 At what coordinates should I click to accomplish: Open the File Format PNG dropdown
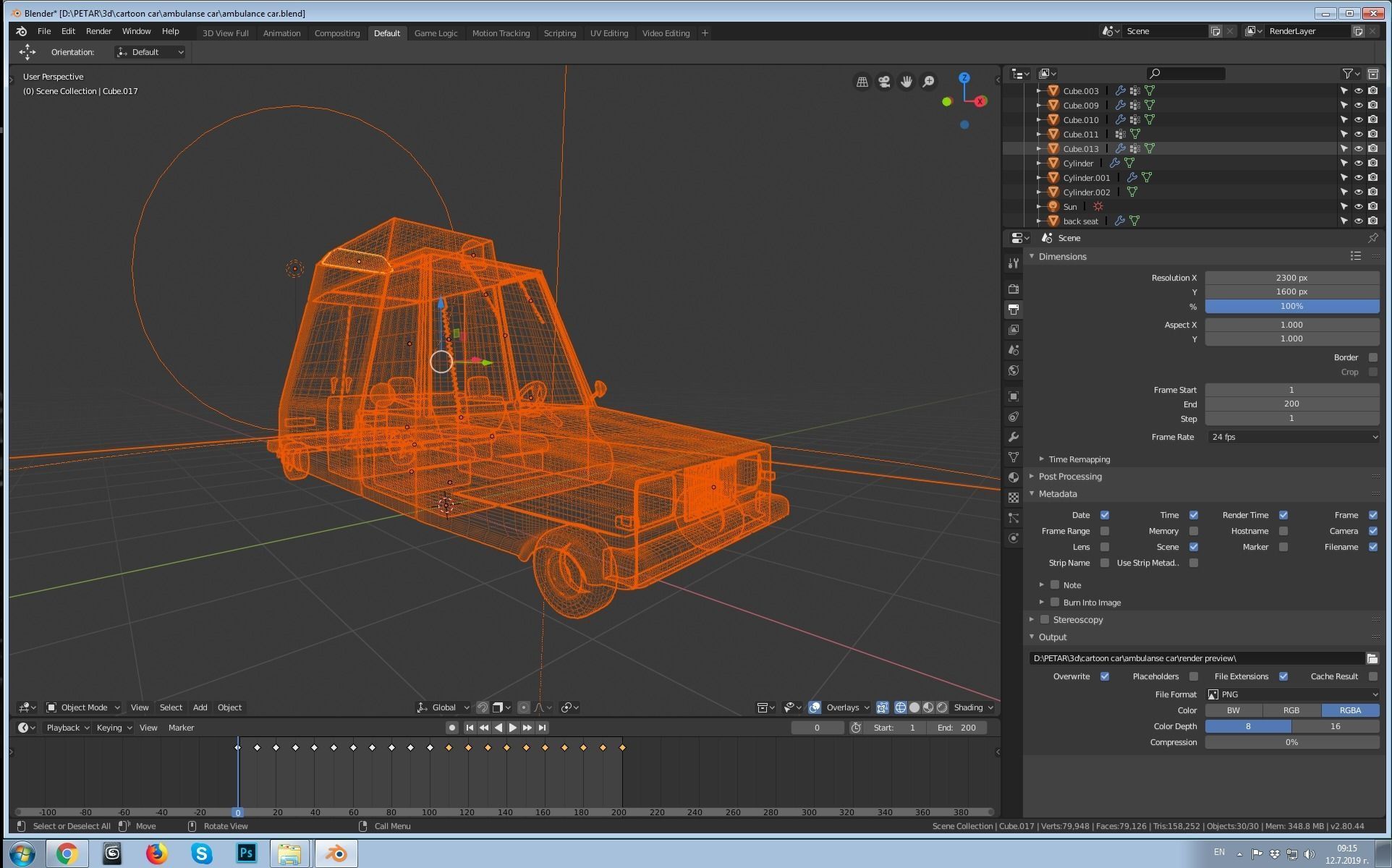coord(1292,694)
